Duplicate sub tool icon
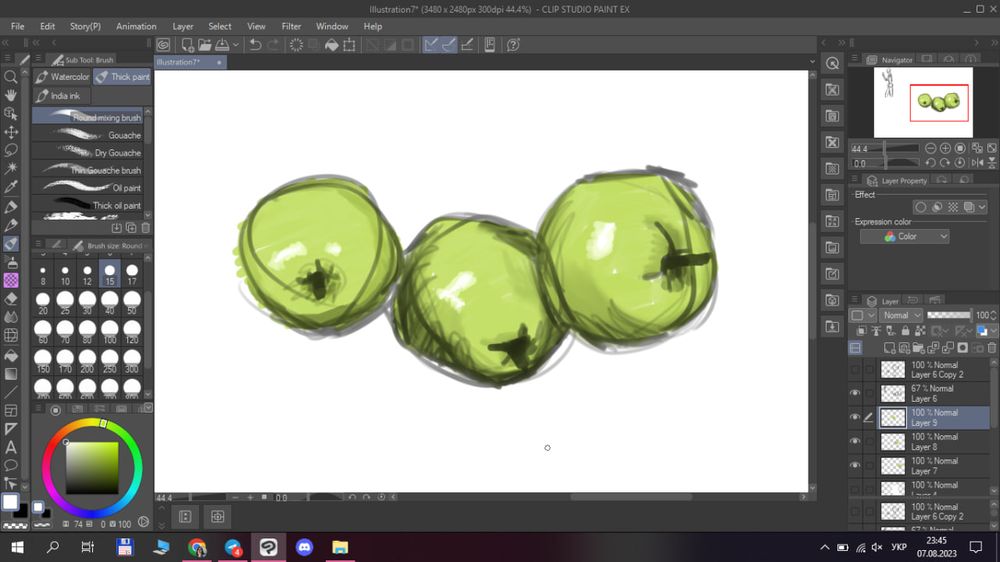The height and width of the screenshot is (562, 1000). point(131,228)
